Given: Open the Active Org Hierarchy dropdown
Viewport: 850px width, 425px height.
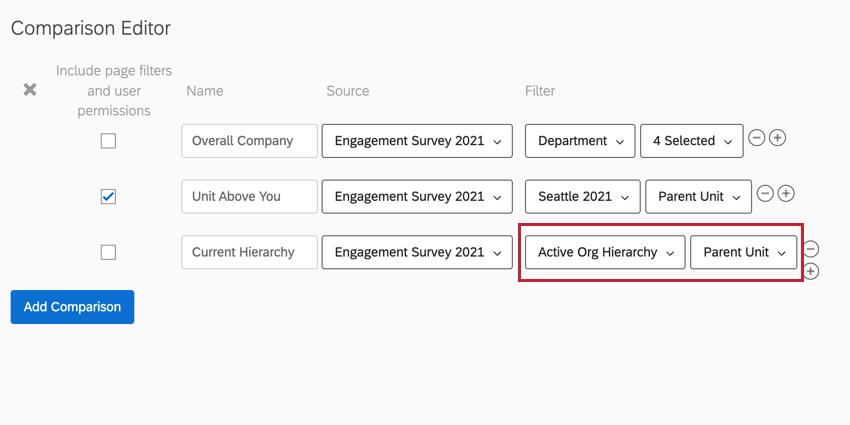Looking at the screenshot, I should coord(603,252).
